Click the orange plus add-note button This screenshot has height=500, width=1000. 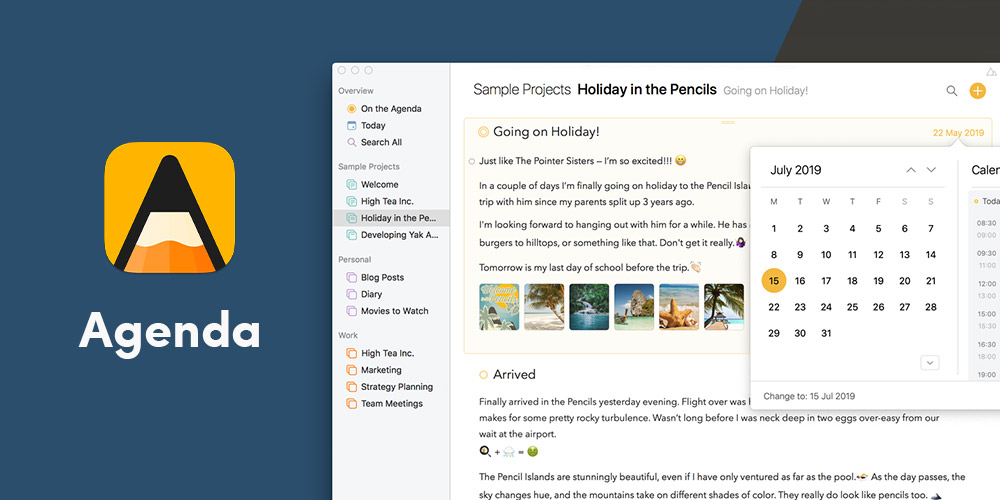pyautogui.click(x=978, y=91)
